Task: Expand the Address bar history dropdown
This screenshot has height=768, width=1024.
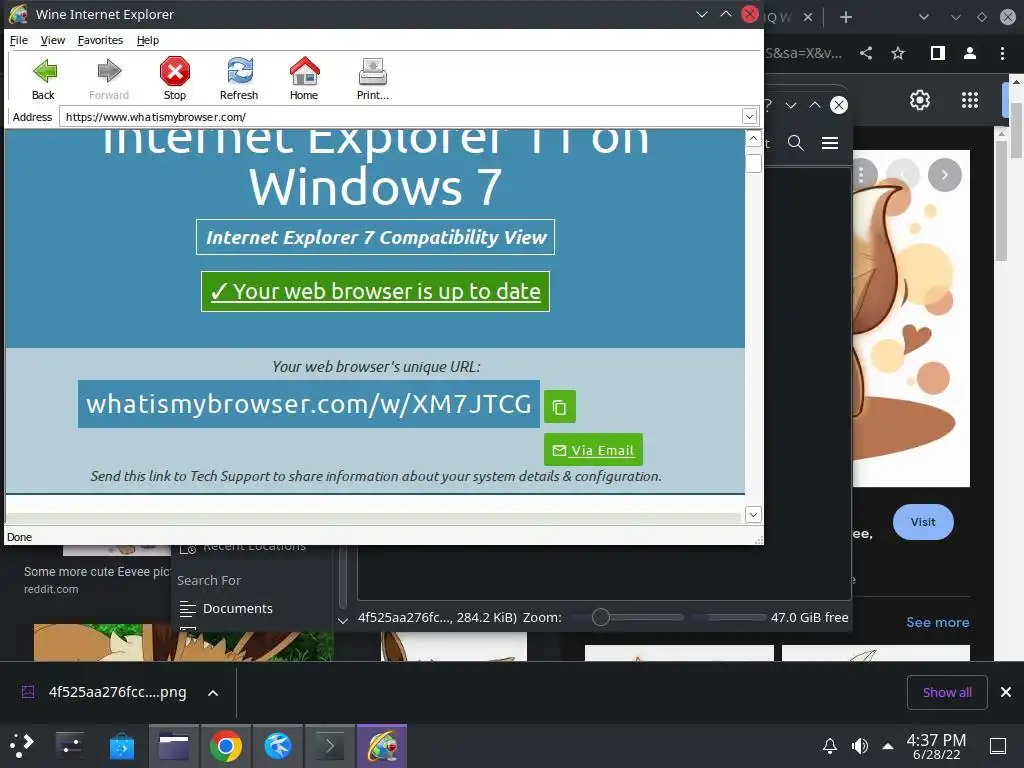Action: 749,117
